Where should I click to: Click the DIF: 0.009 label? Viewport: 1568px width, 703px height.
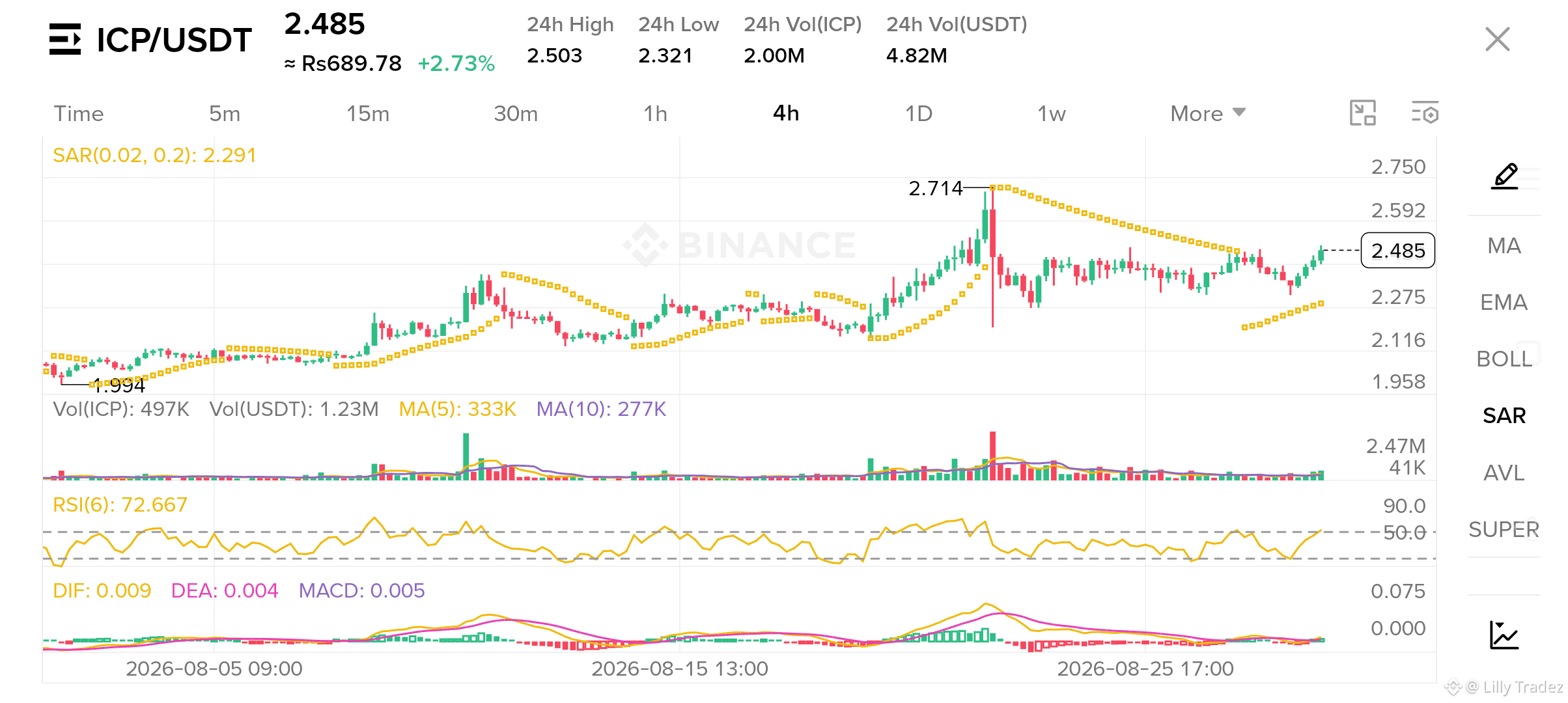(x=102, y=590)
